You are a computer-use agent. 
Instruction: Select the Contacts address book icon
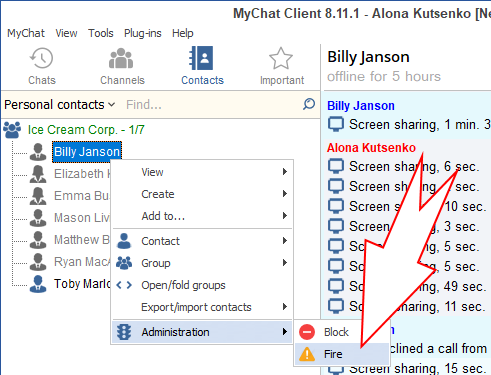[201, 58]
